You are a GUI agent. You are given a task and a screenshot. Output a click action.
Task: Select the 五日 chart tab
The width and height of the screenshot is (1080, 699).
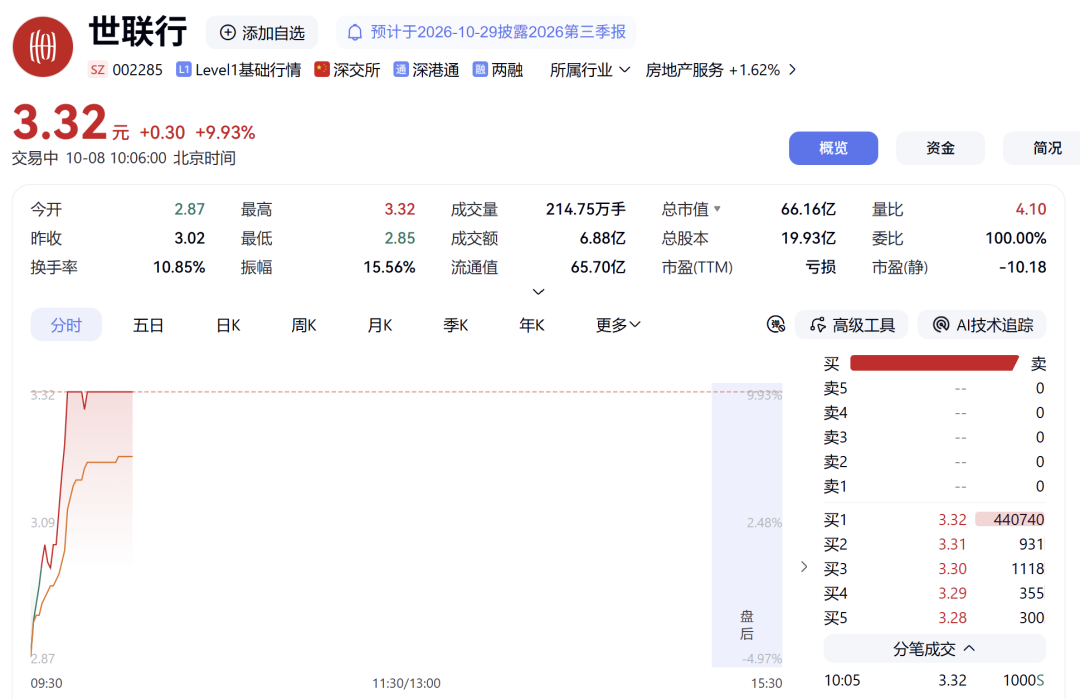pos(148,325)
